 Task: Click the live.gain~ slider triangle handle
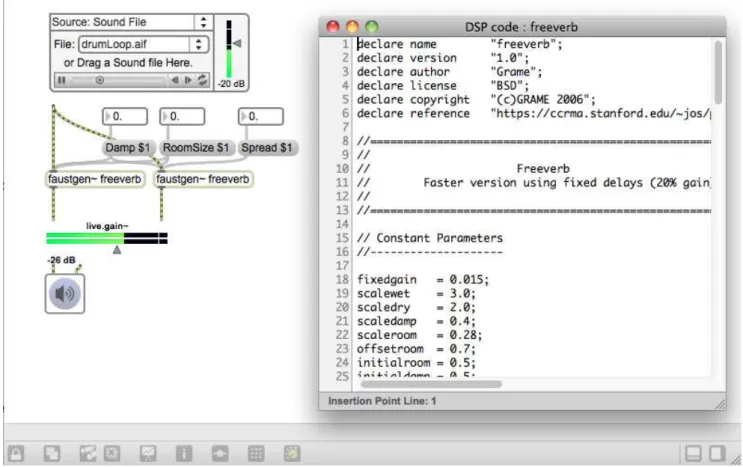(117, 250)
